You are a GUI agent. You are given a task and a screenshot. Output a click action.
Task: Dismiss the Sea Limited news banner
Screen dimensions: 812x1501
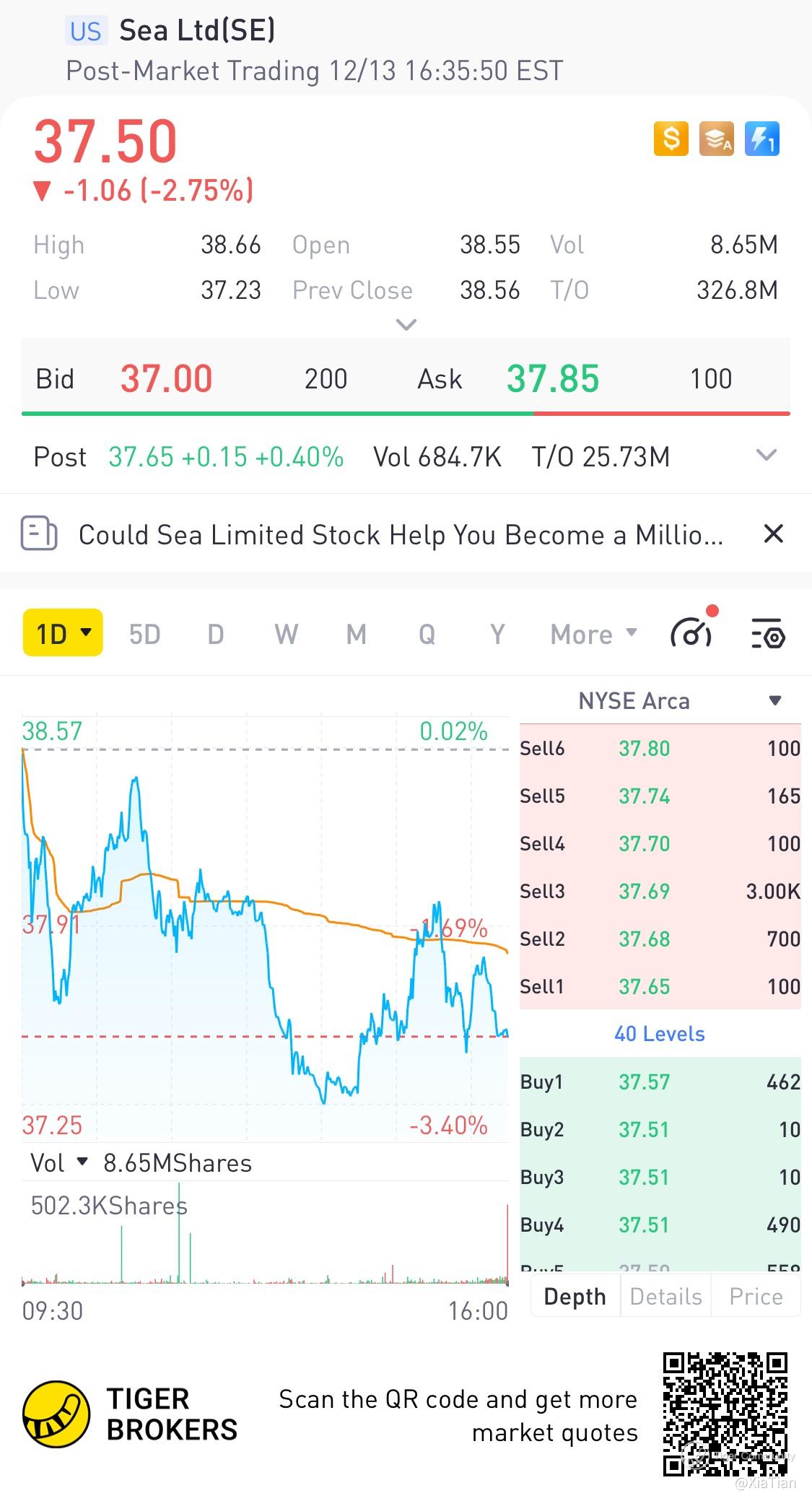pos(773,534)
